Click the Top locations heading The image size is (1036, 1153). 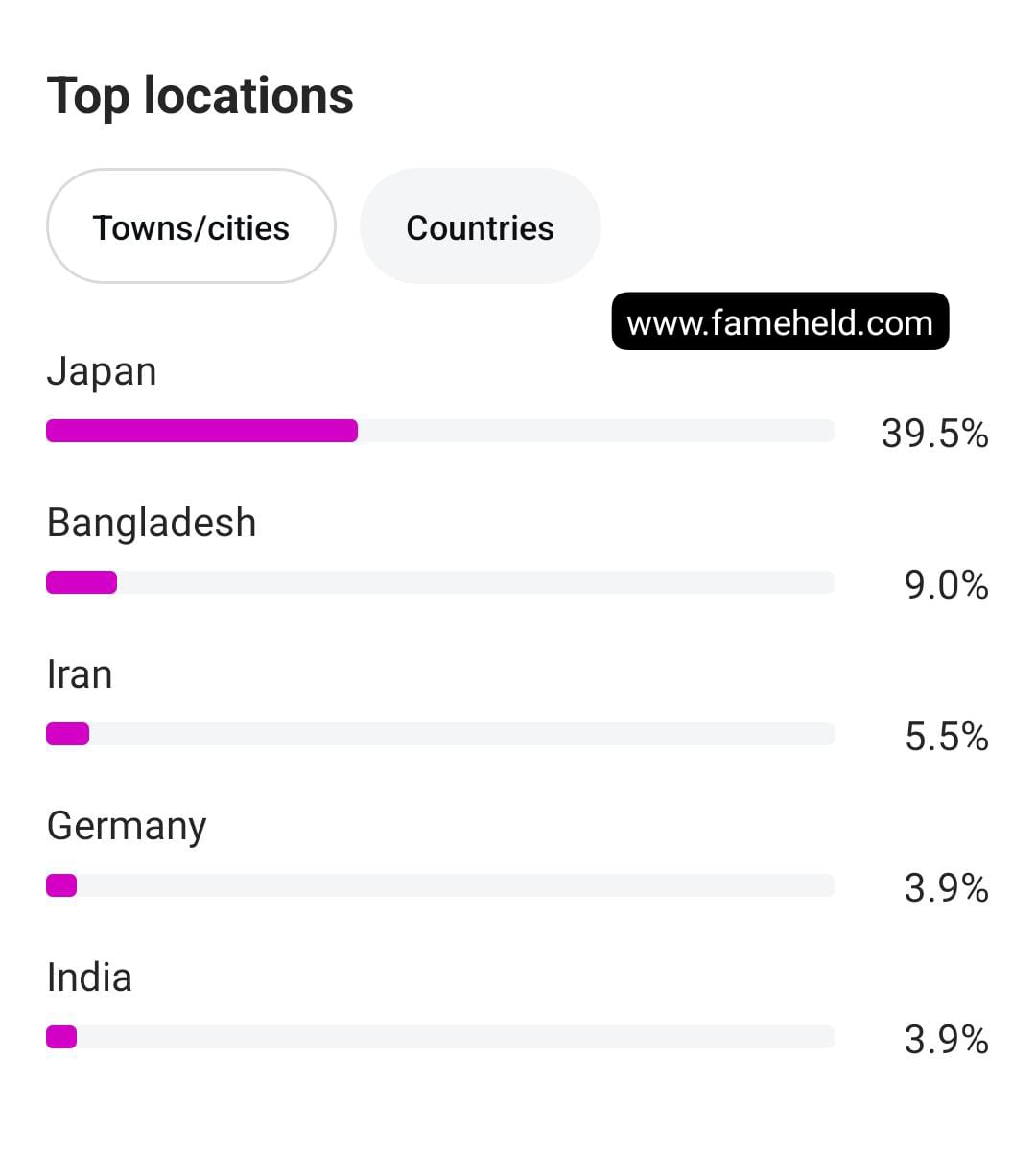tap(200, 96)
